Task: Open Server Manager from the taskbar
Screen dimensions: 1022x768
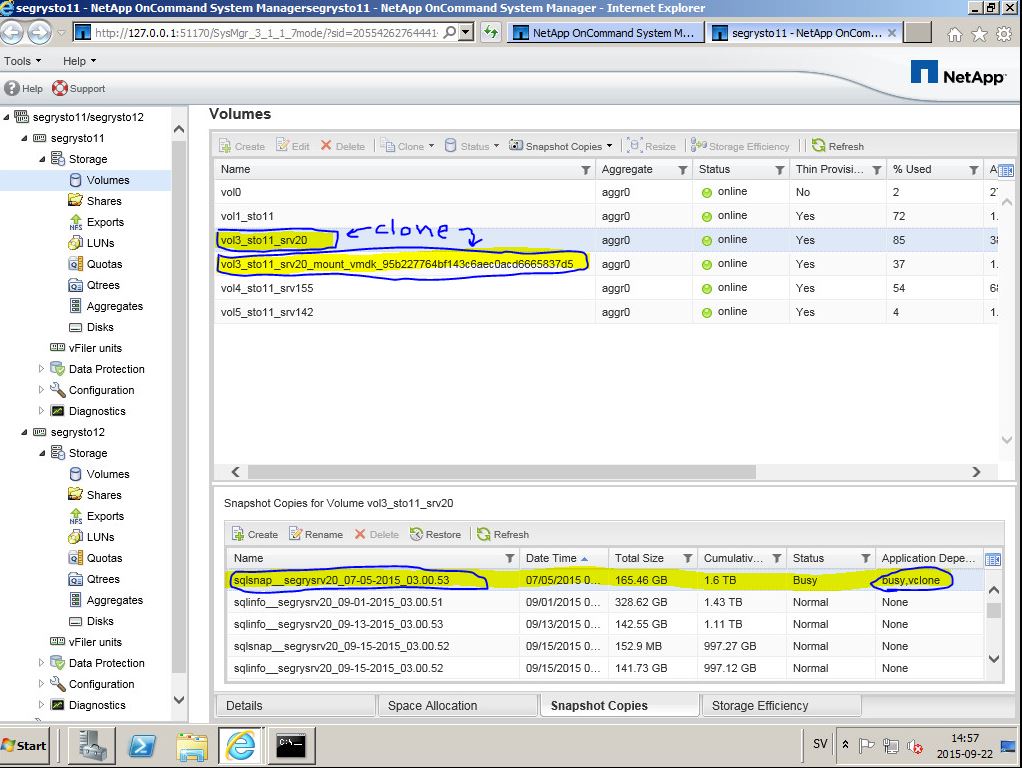Action: point(93,745)
